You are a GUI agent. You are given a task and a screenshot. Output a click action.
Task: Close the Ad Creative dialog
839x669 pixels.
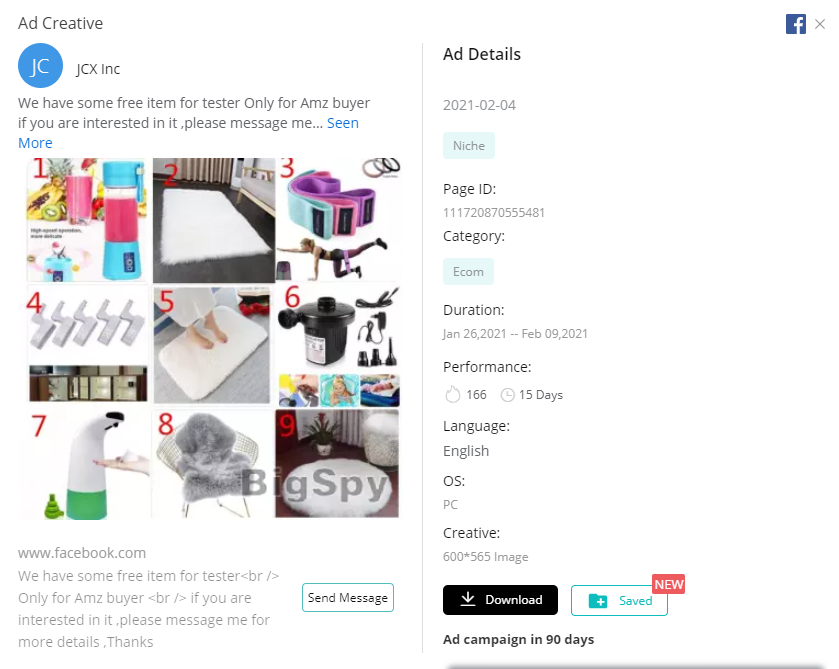820,24
